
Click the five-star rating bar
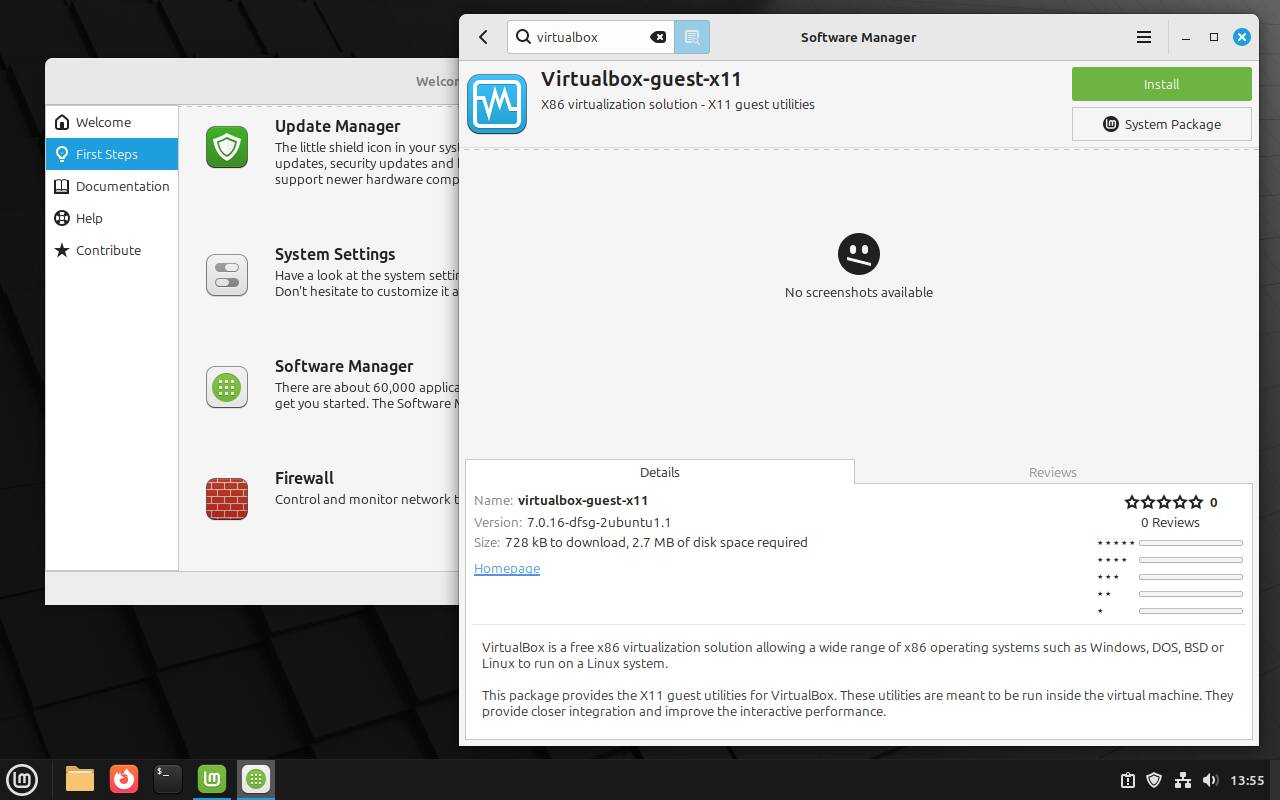(x=1190, y=542)
